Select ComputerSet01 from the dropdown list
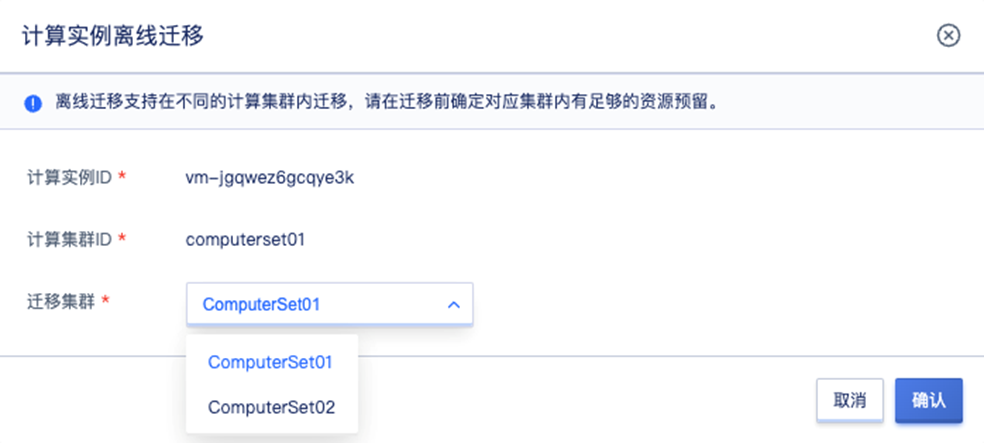 (x=270, y=362)
